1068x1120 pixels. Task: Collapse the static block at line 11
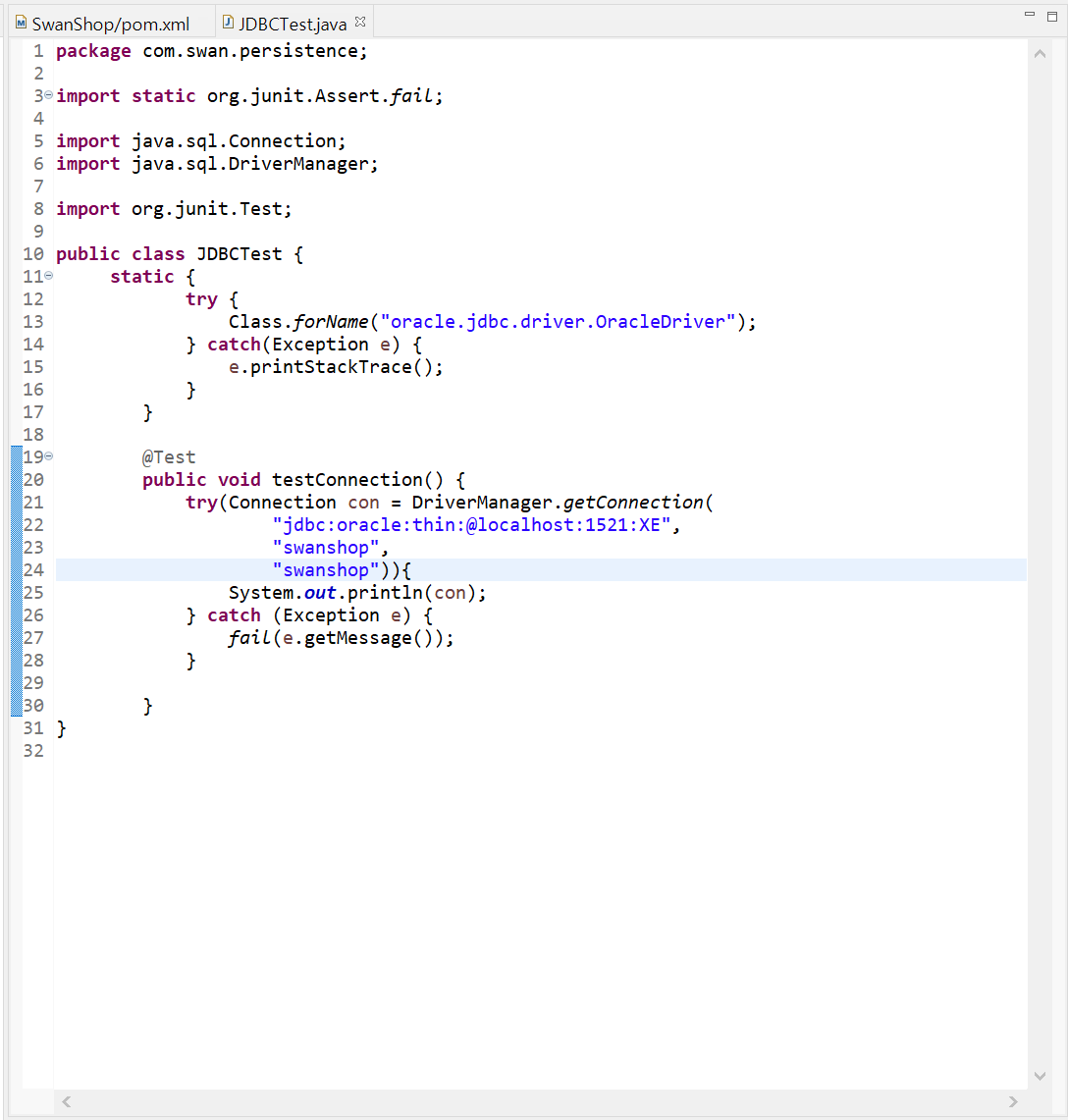(48, 275)
